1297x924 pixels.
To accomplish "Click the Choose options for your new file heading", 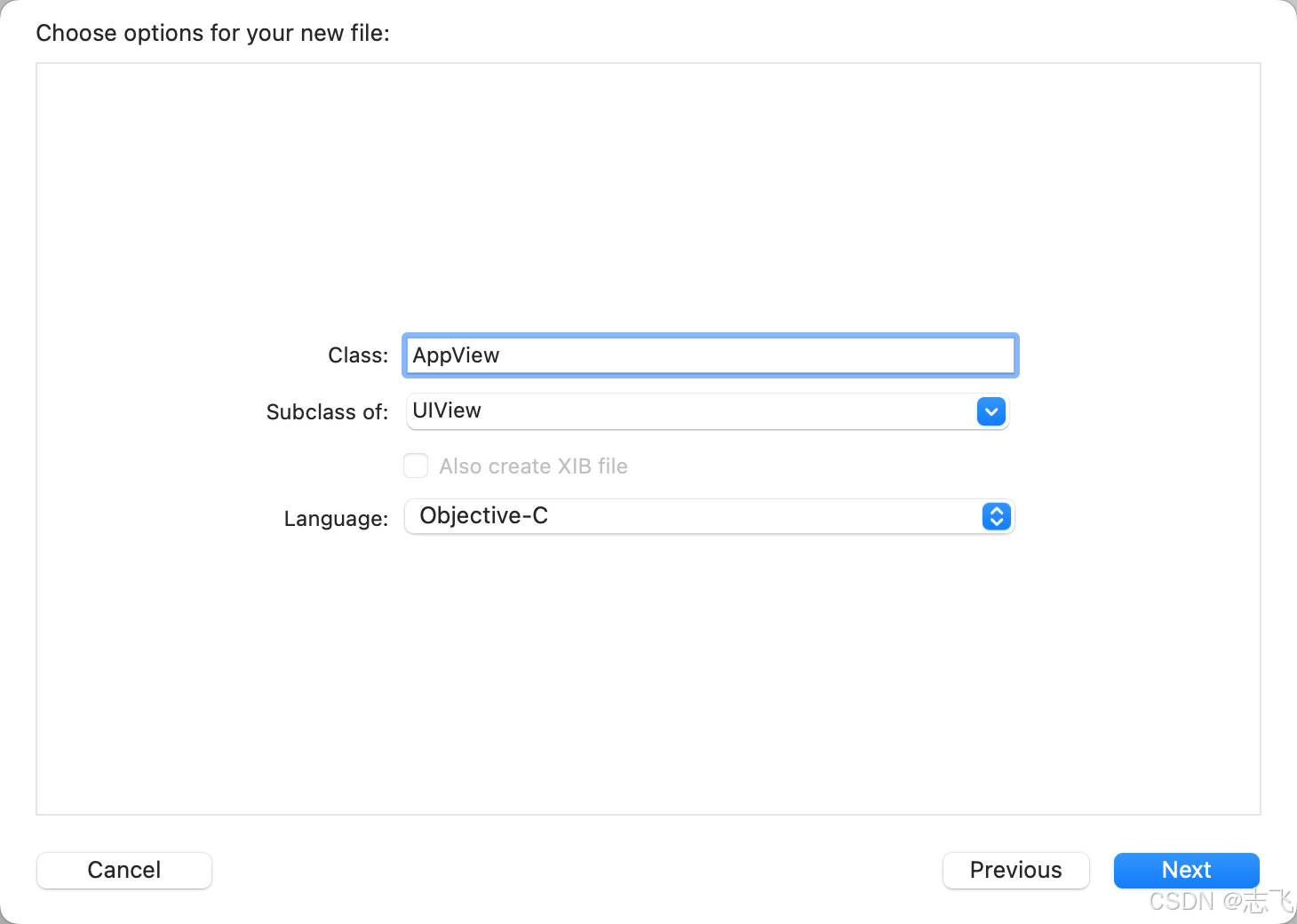I will pos(213,34).
